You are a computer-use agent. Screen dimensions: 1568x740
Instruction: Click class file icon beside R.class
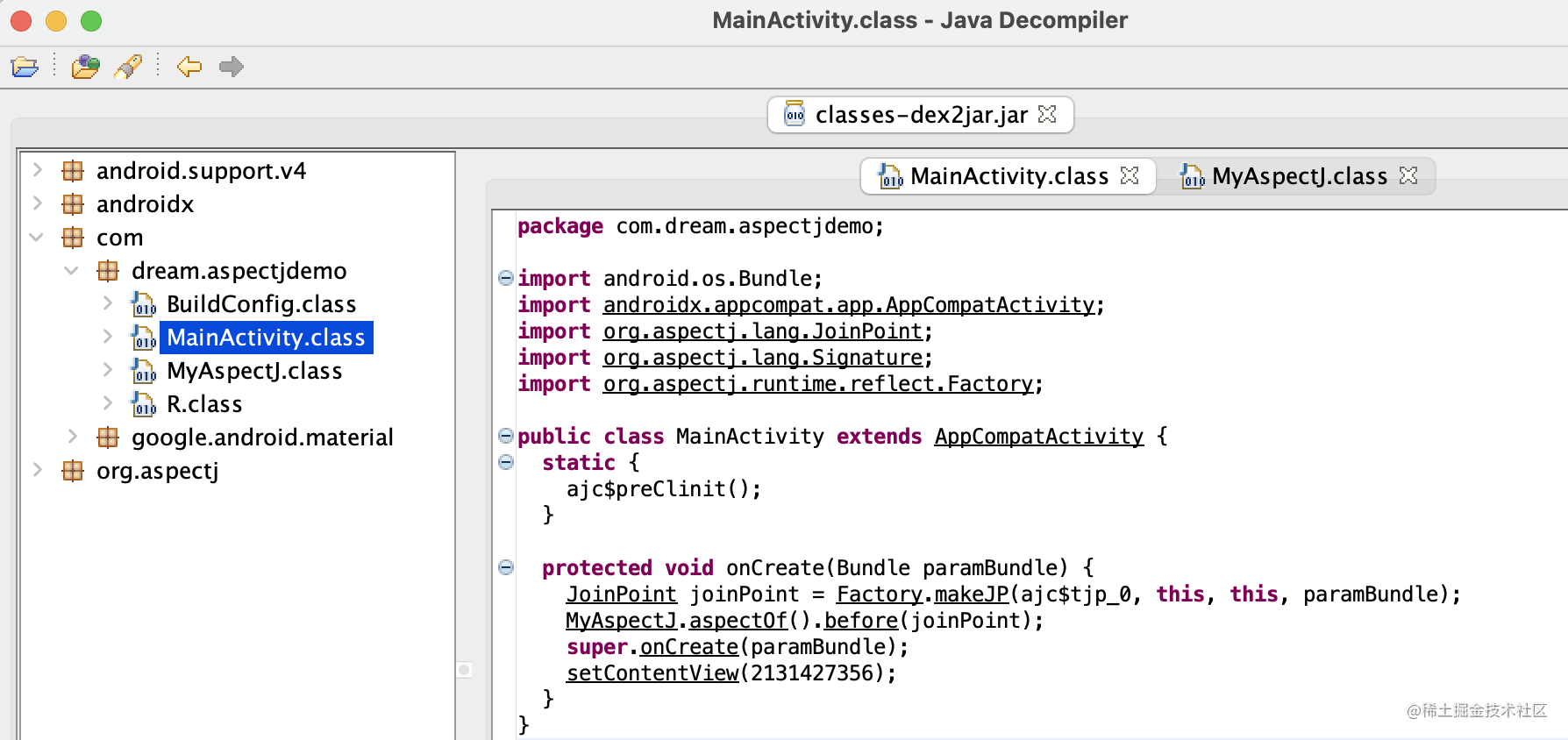click(143, 404)
